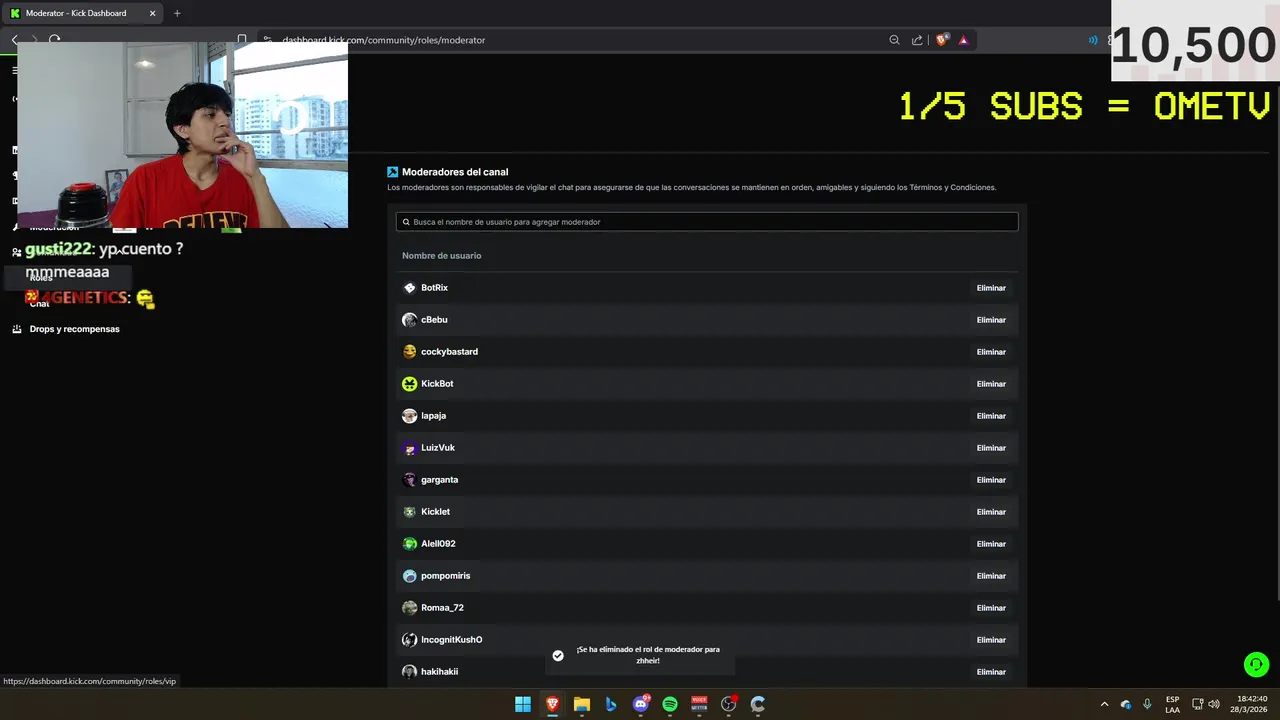The width and height of the screenshot is (1280, 720).
Task: Click the moderator removed notification toast
Action: [x=640, y=655]
